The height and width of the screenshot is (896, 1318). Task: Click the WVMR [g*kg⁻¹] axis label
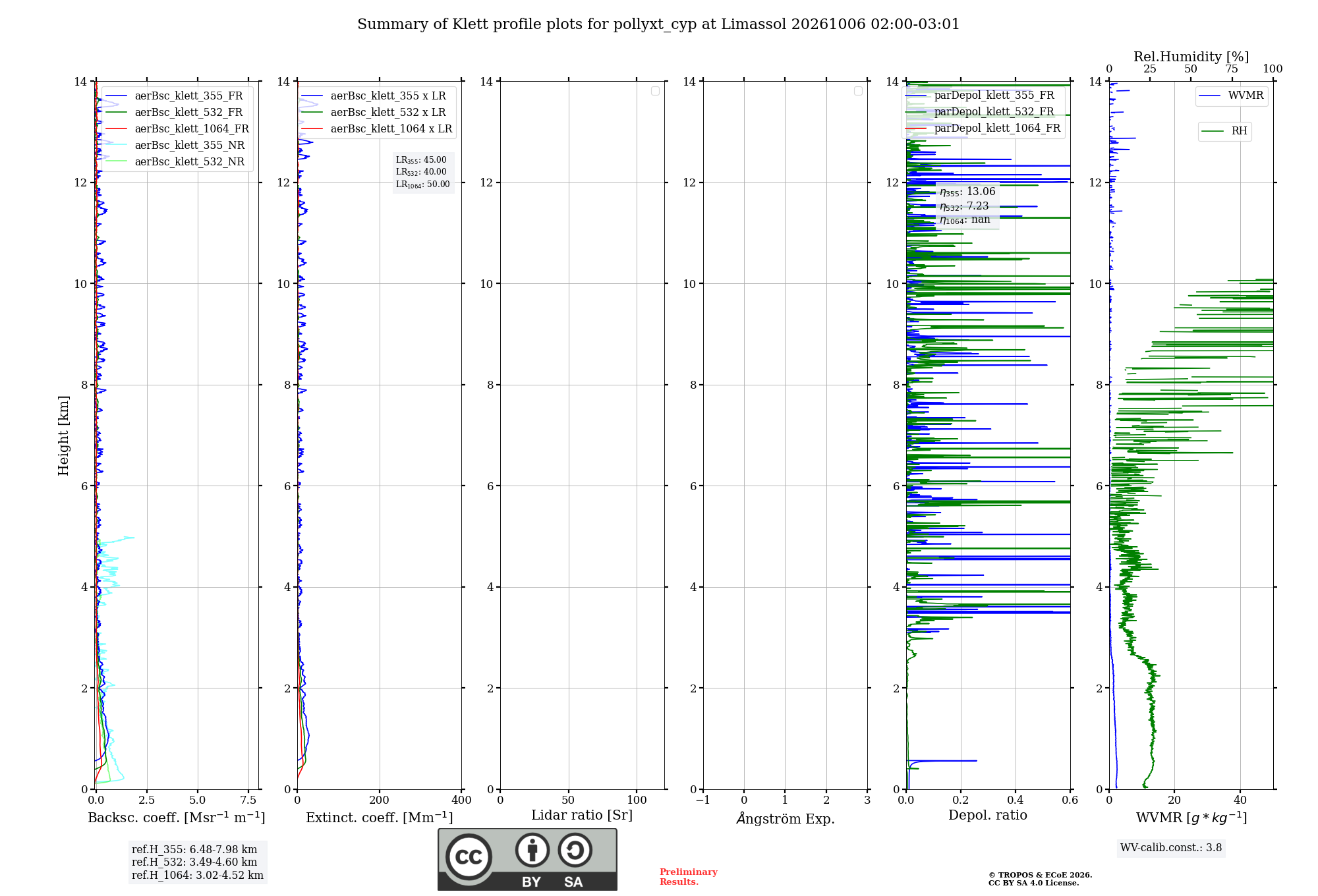[1191, 818]
